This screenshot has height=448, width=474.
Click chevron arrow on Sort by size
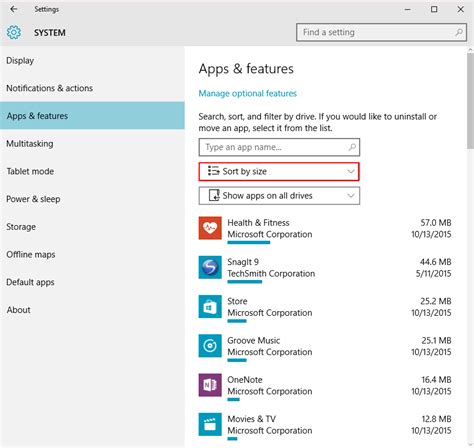351,172
